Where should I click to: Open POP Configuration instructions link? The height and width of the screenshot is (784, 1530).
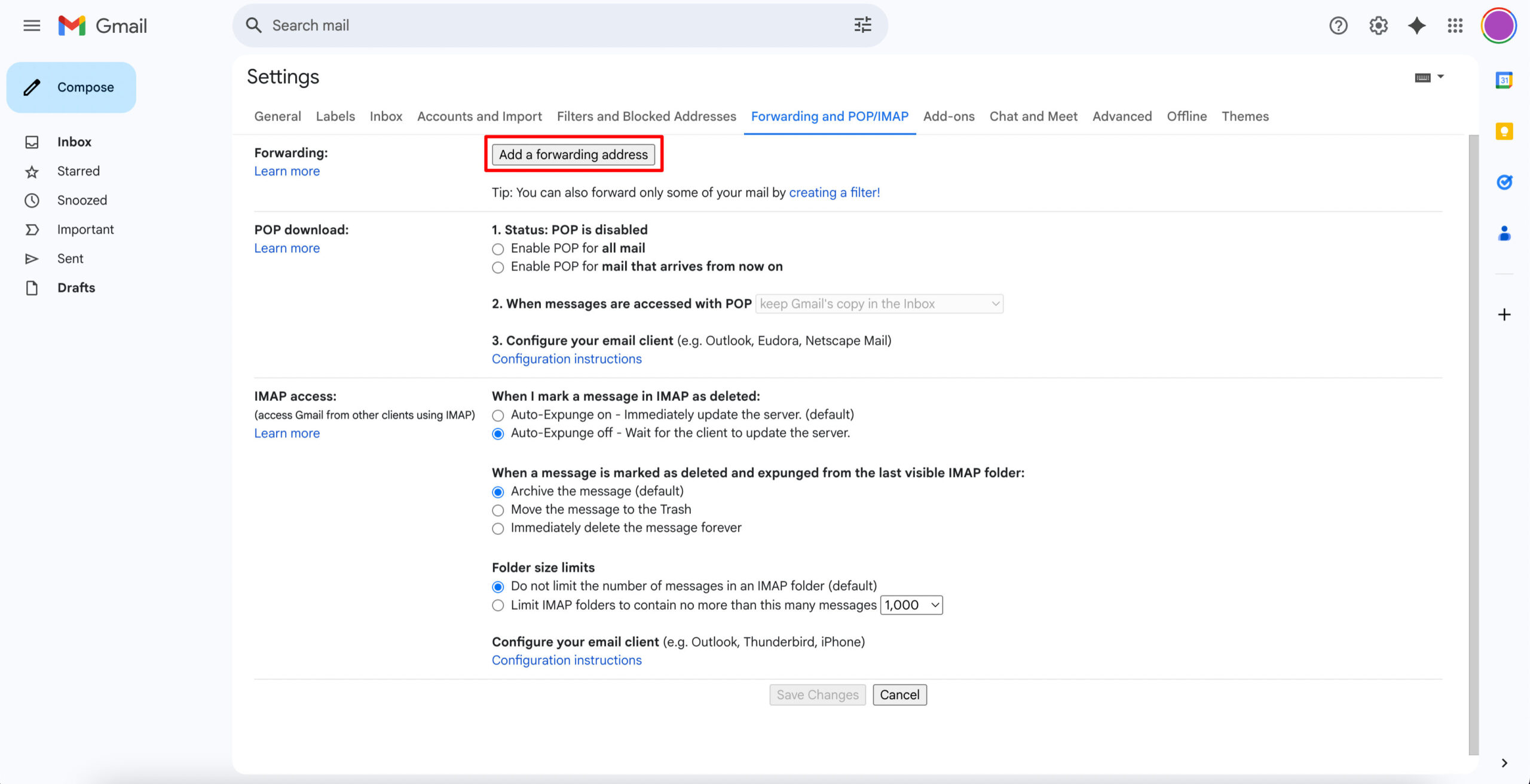click(567, 359)
